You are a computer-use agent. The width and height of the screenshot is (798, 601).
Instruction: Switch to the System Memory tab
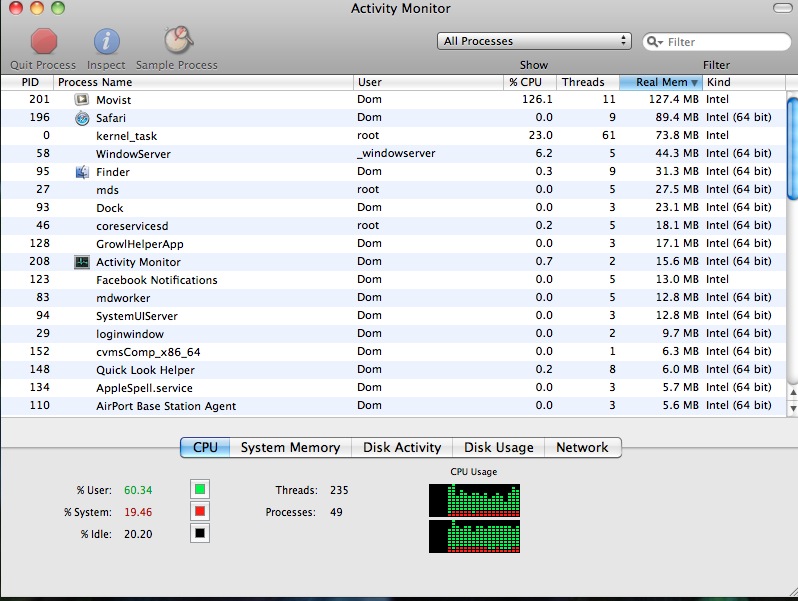(x=290, y=447)
